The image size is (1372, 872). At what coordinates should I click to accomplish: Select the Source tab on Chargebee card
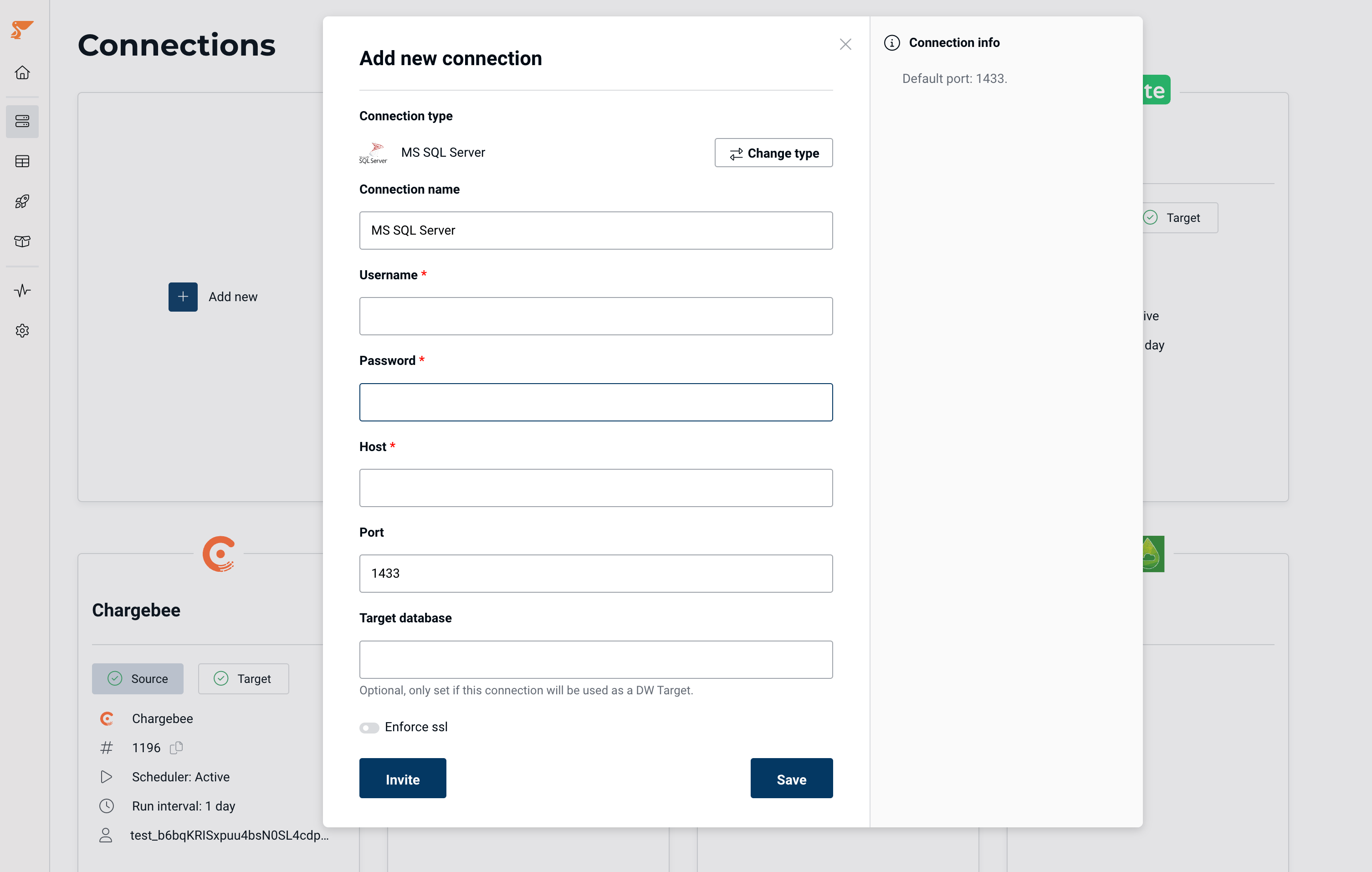(x=138, y=678)
